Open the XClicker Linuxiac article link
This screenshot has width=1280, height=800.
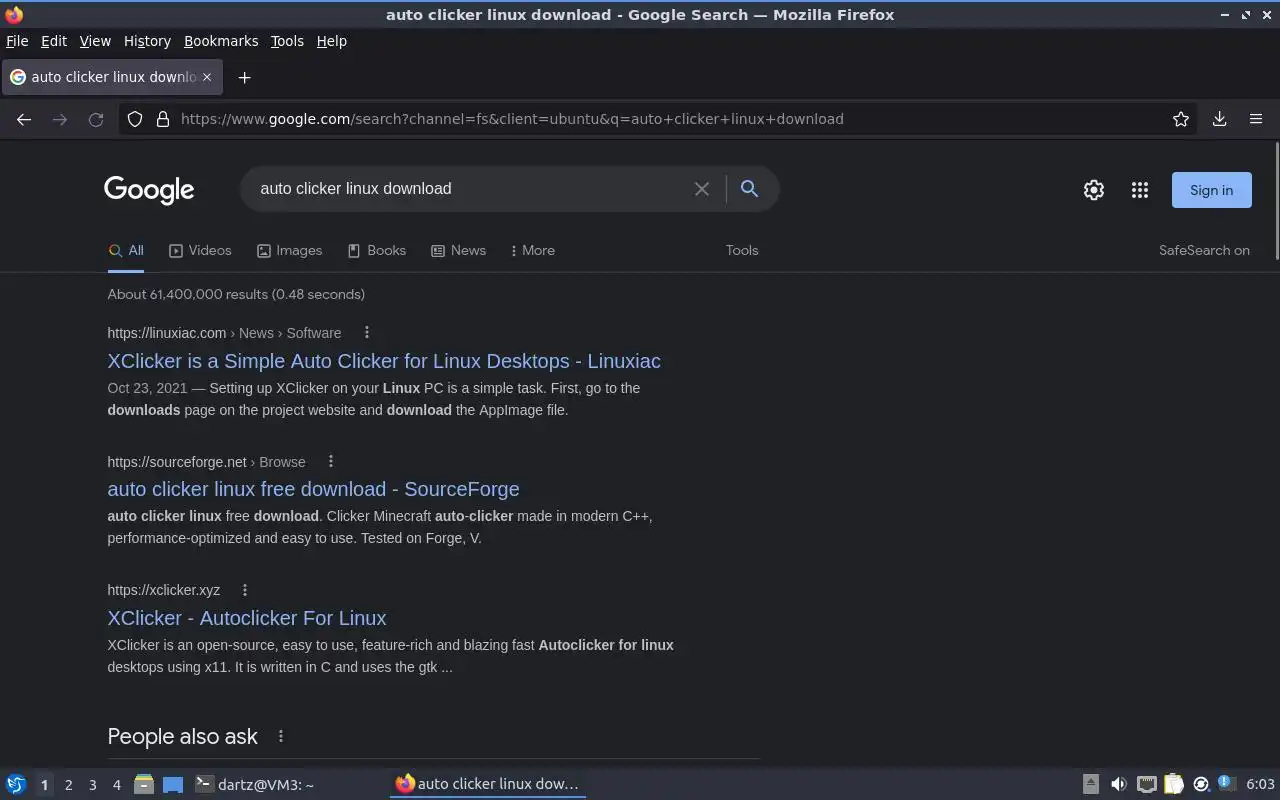point(384,361)
